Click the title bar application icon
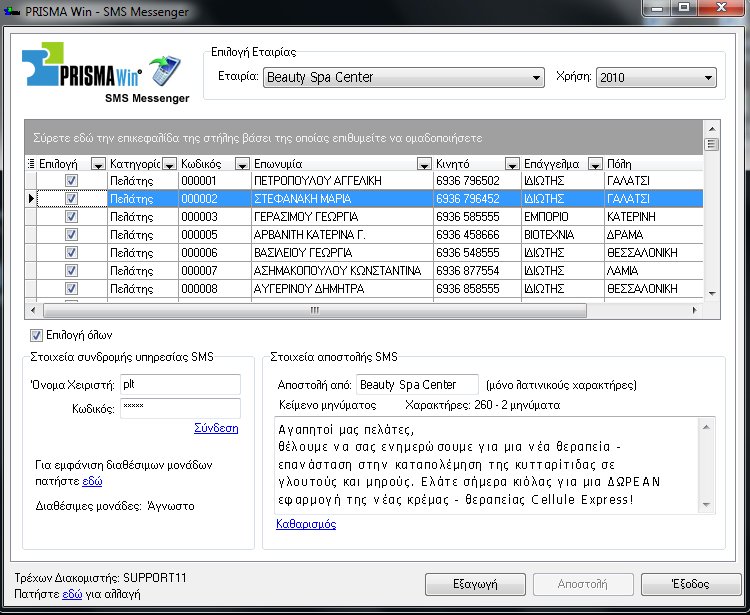Screen dimensions: 750x615 click(11, 11)
